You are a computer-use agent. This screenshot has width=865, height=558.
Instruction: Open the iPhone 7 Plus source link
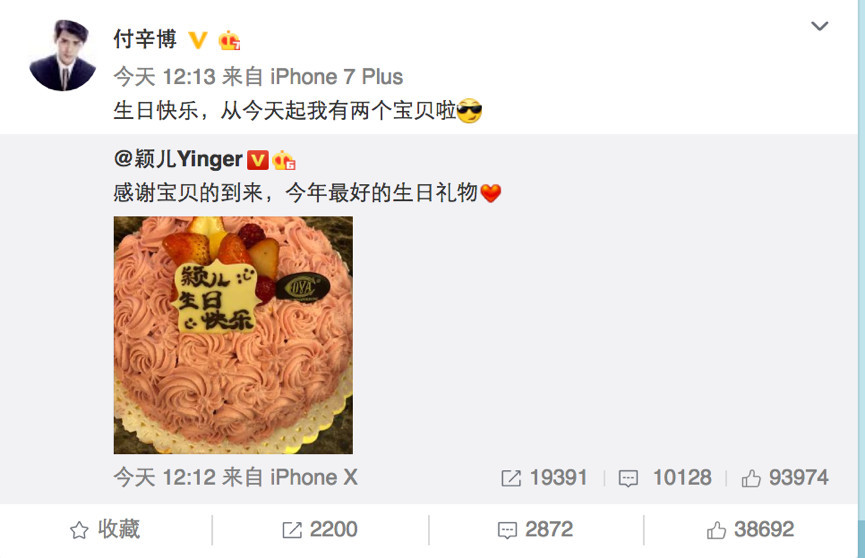pyautogui.click(x=336, y=76)
